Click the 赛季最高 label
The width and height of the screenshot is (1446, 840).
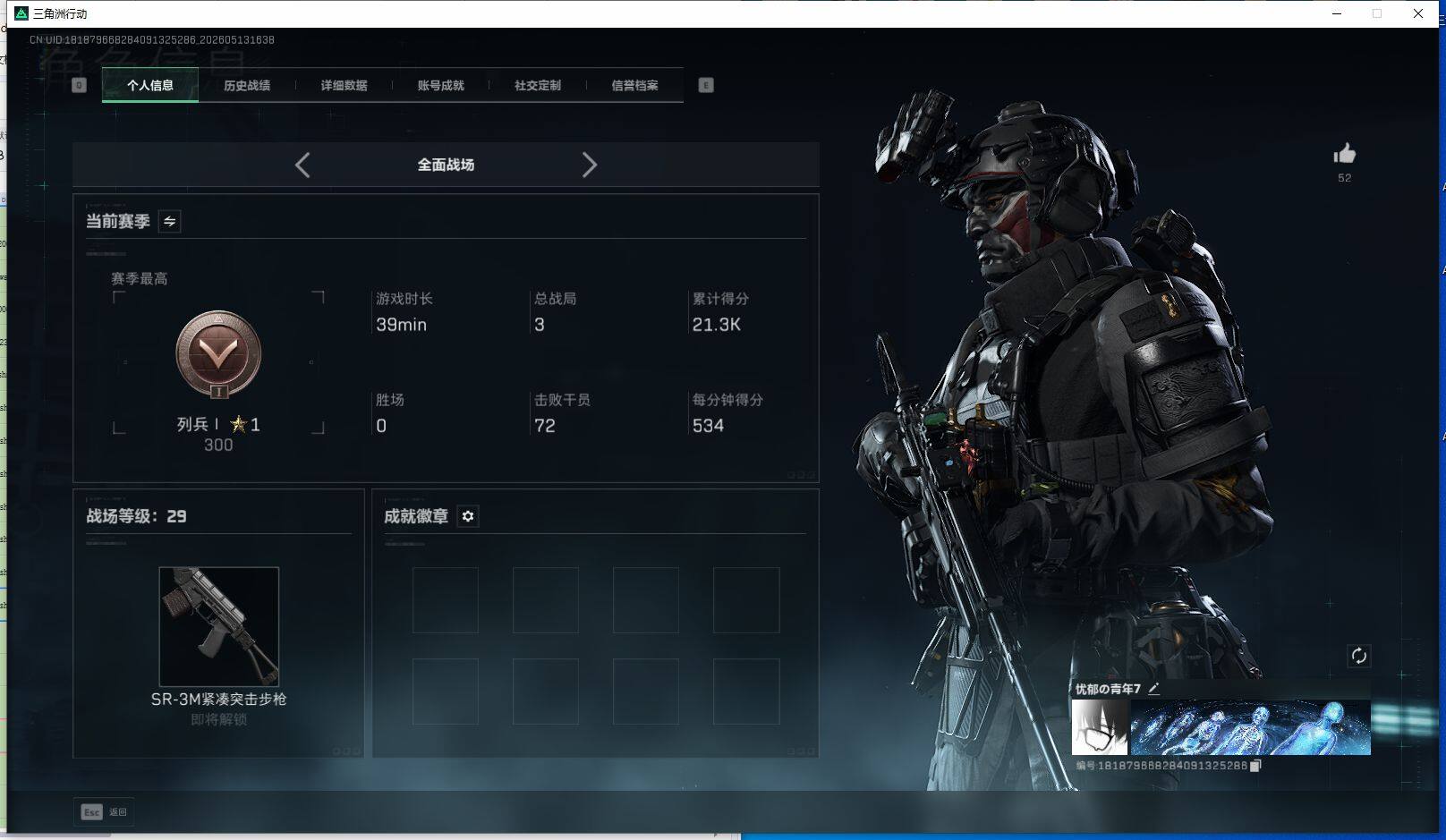tap(140, 278)
